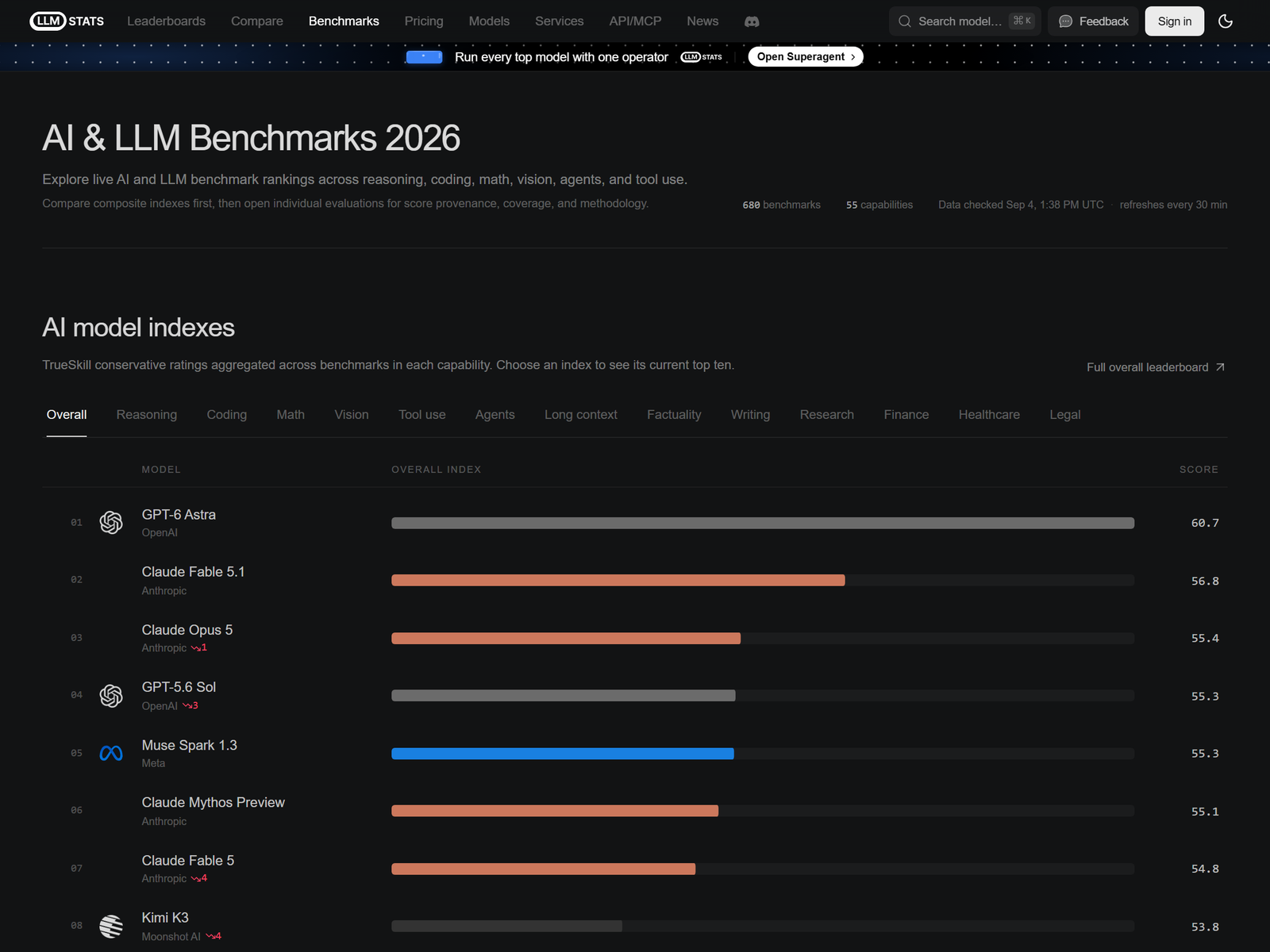Click the Claude Fable 5 rank-change indicator
Image resolution: width=1270 pixels, height=952 pixels.
click(x=199, y=879)
